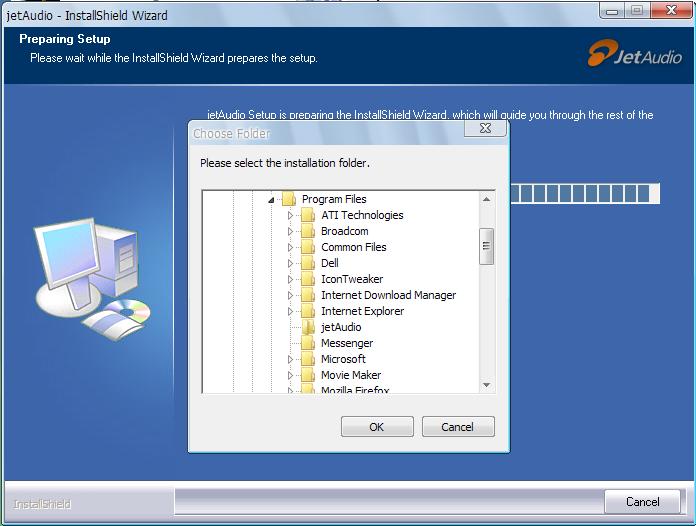Expand the Microsoft folder

pos(290,359)
